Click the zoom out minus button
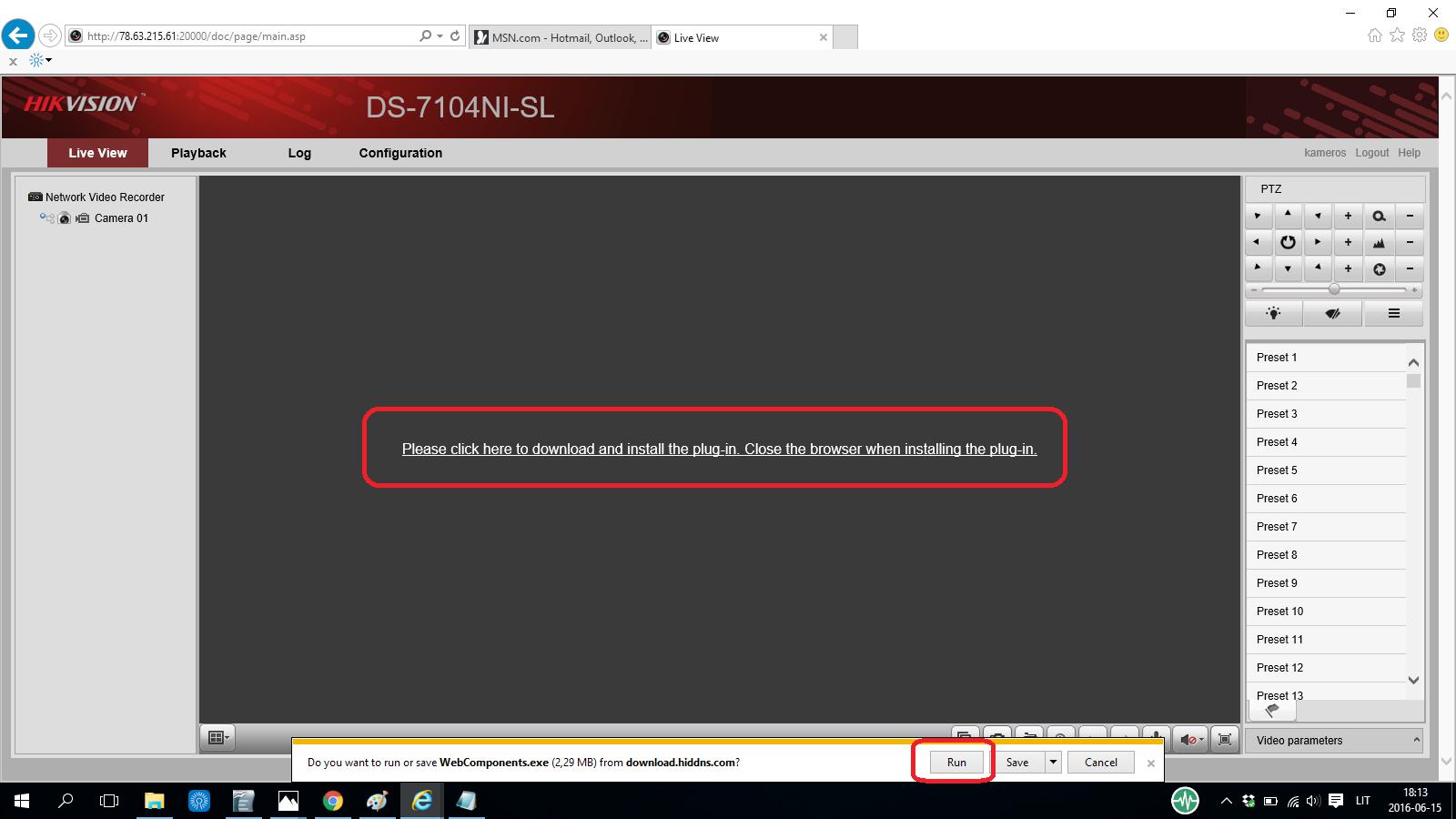This screenshot has height=819, width=1456. point(1410,217)
